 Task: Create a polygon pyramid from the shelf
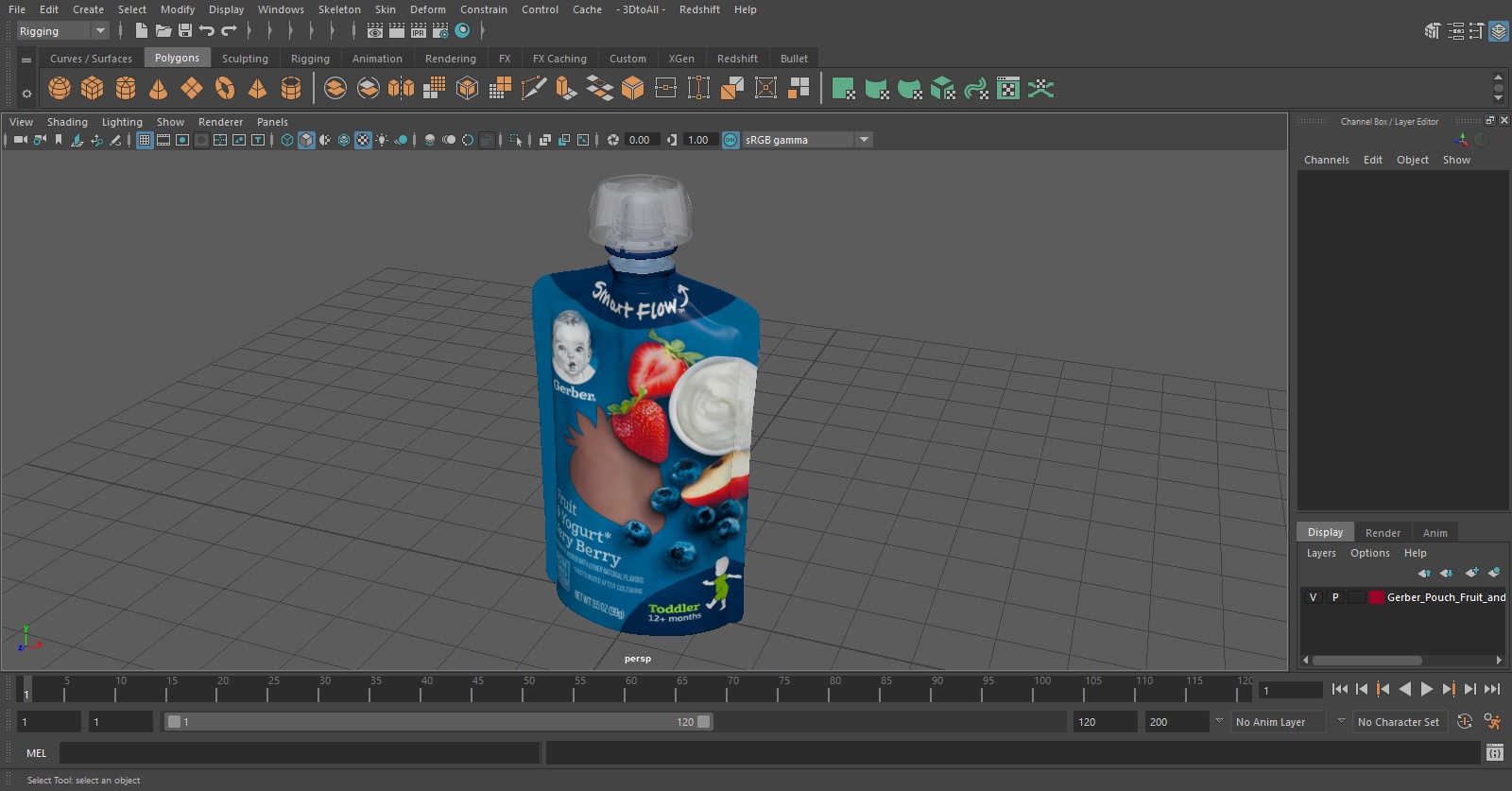pos(257,89)
